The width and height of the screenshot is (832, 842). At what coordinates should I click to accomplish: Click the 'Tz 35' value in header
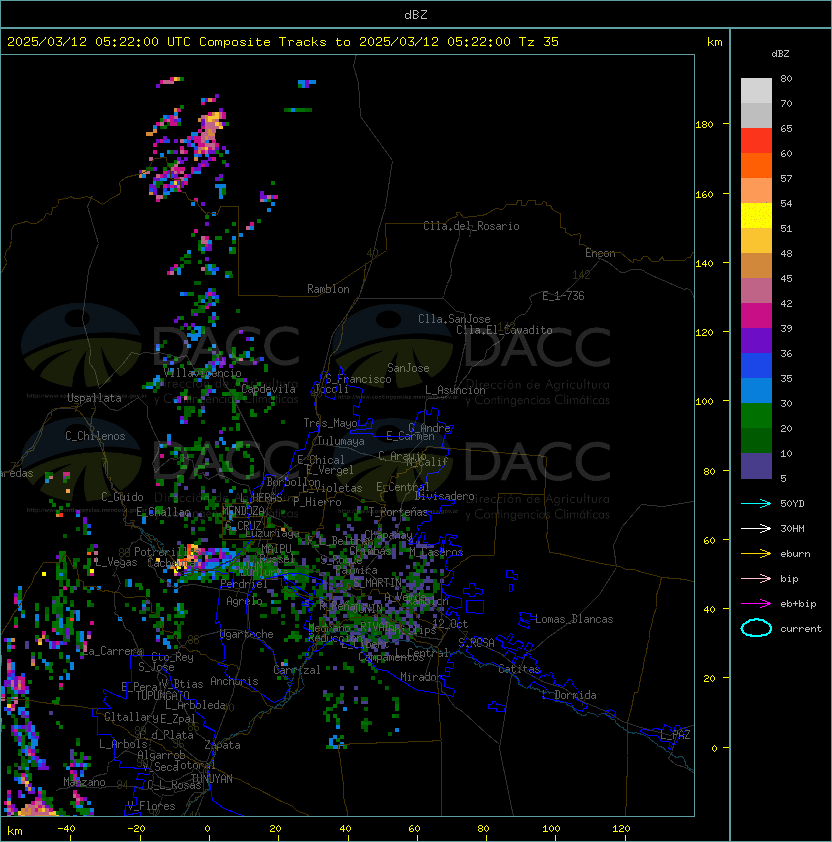coord(539,42)
